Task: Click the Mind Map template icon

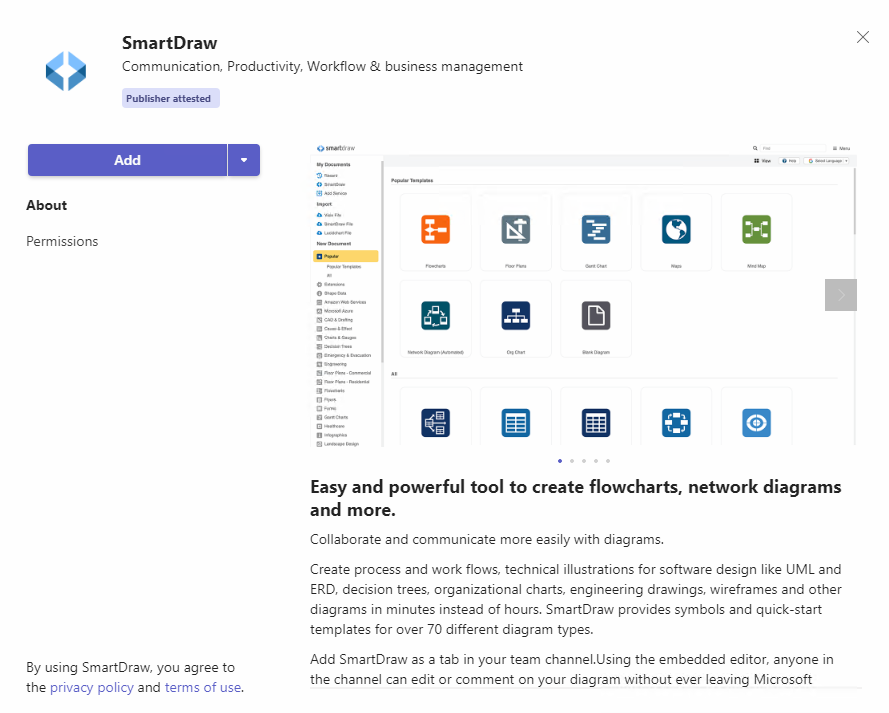Action: (x=756, y=230)
